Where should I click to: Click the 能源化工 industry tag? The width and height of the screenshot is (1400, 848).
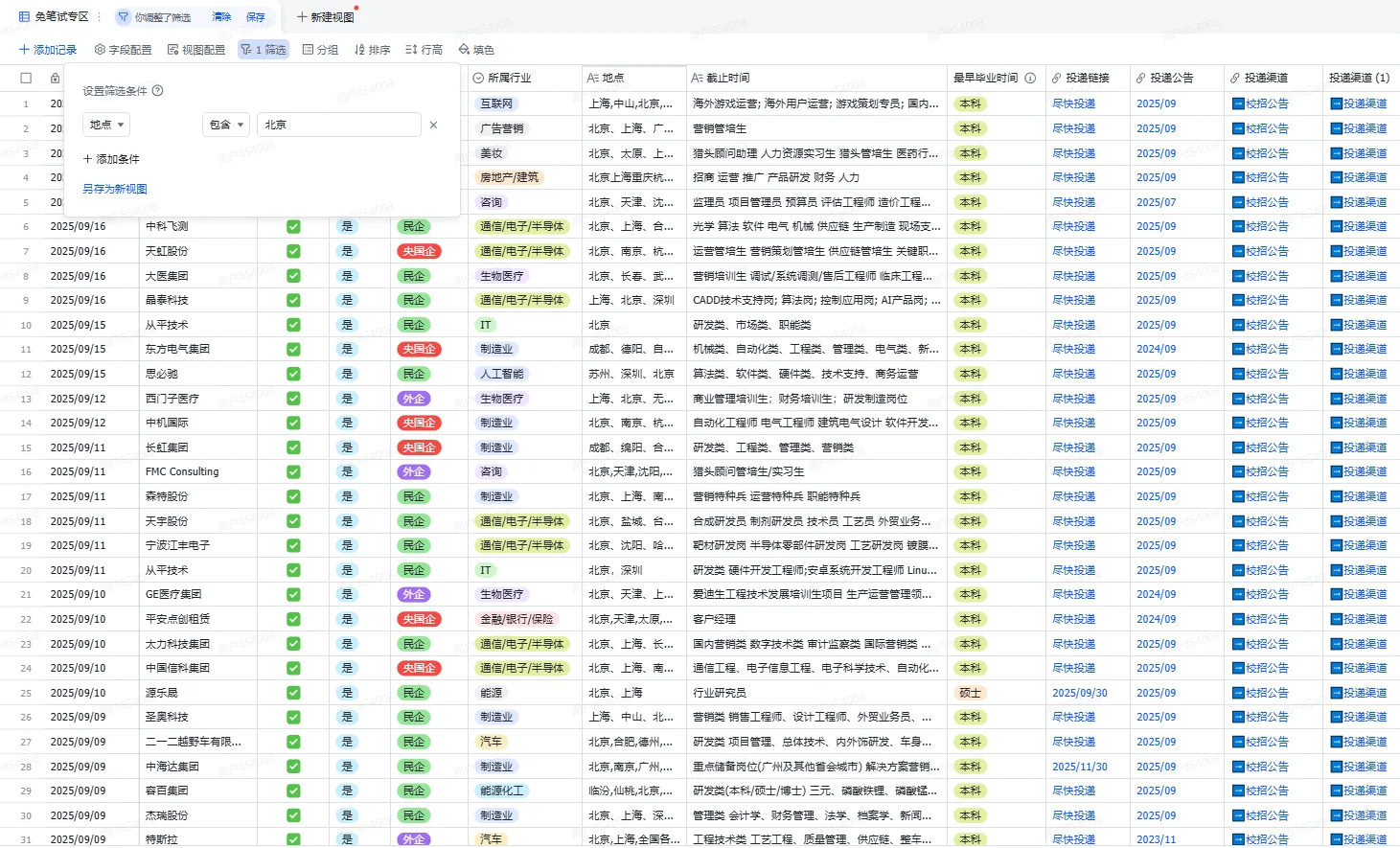[x=502, y=791]
